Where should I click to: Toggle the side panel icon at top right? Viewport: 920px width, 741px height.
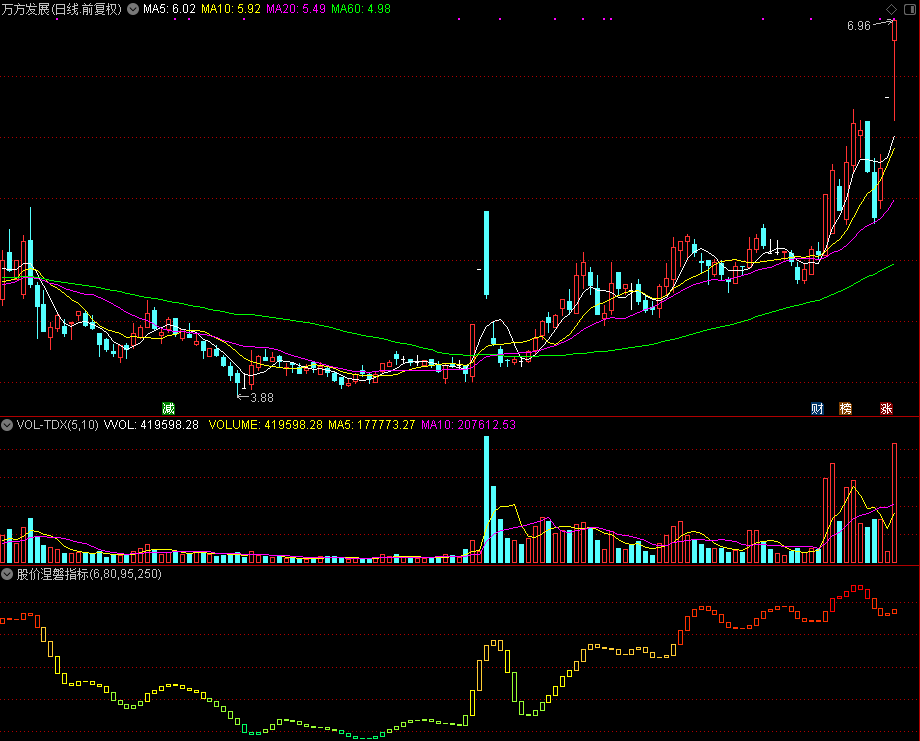[x=910, y=9]
